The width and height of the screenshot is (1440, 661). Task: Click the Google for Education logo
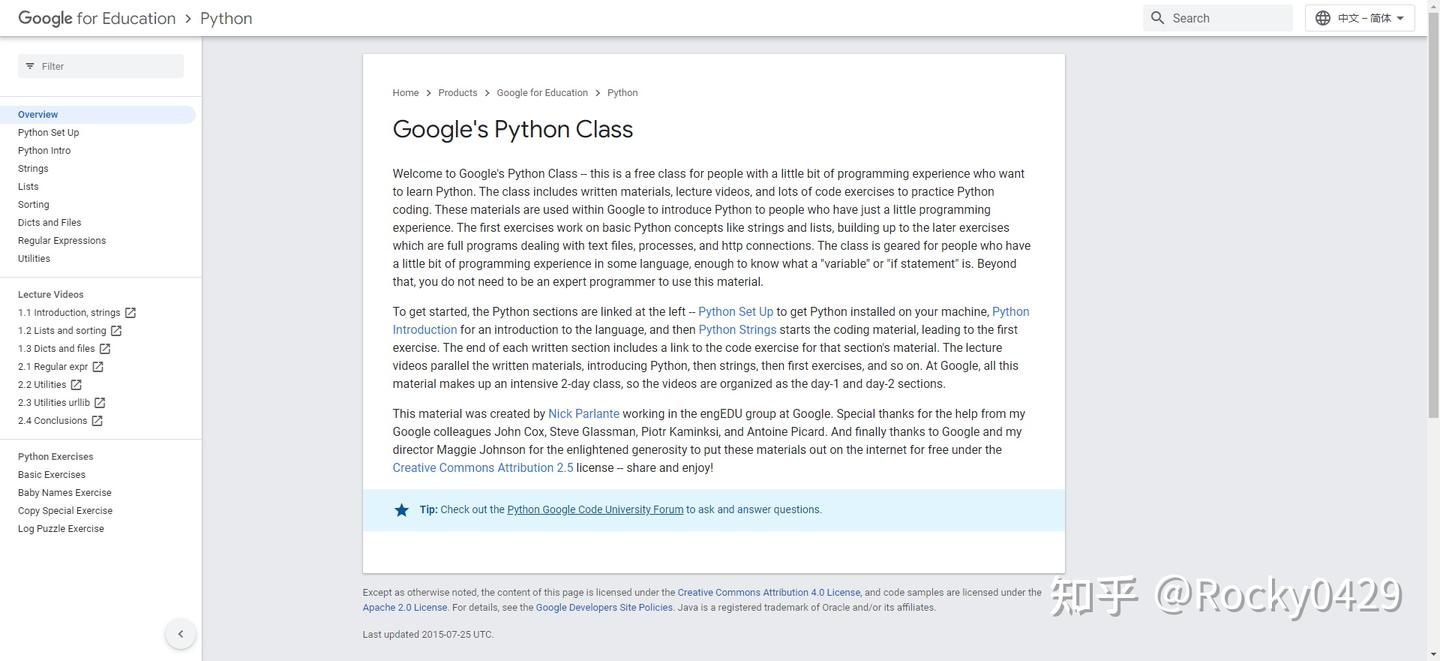click(x=95, y=17)
